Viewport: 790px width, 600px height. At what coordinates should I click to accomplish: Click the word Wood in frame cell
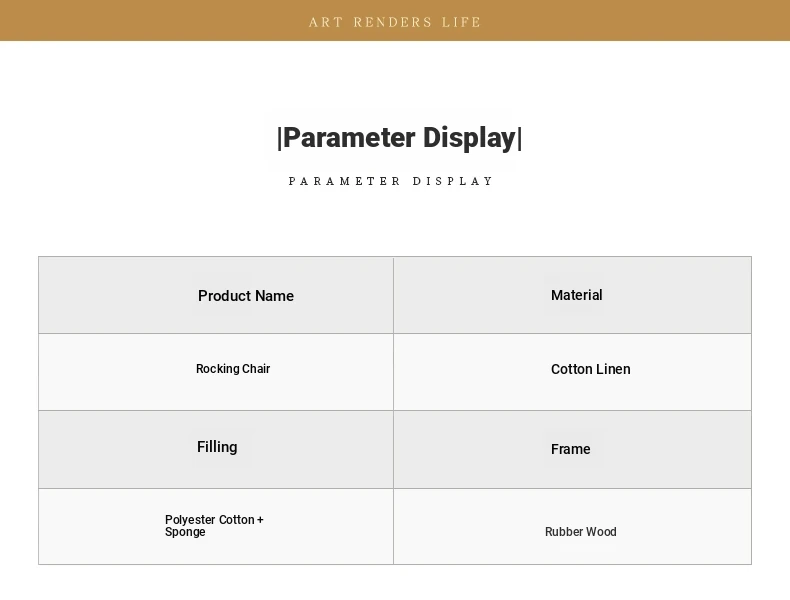point(601,532)
